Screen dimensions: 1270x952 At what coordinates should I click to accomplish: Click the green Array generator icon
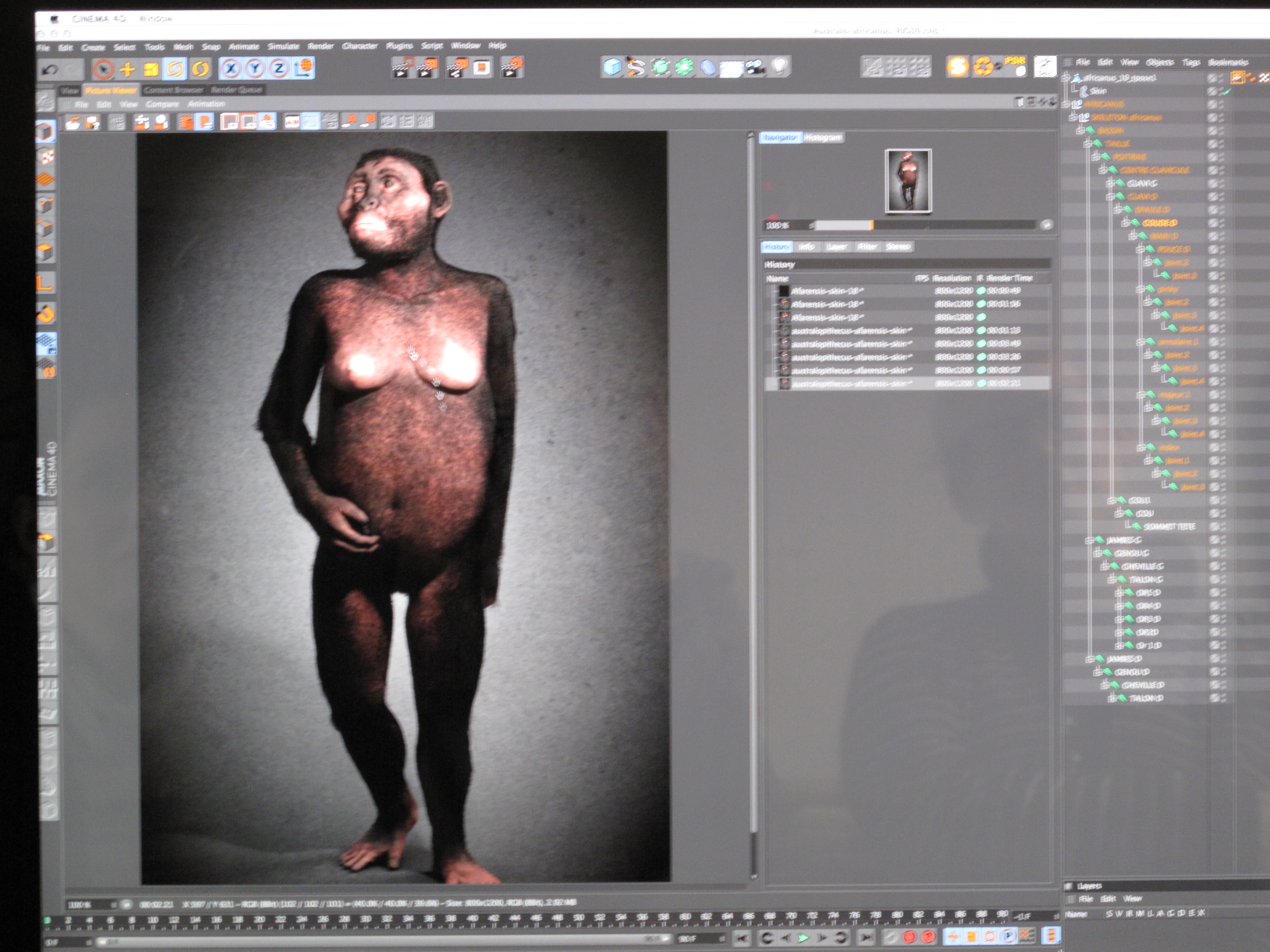coord(684,67)
